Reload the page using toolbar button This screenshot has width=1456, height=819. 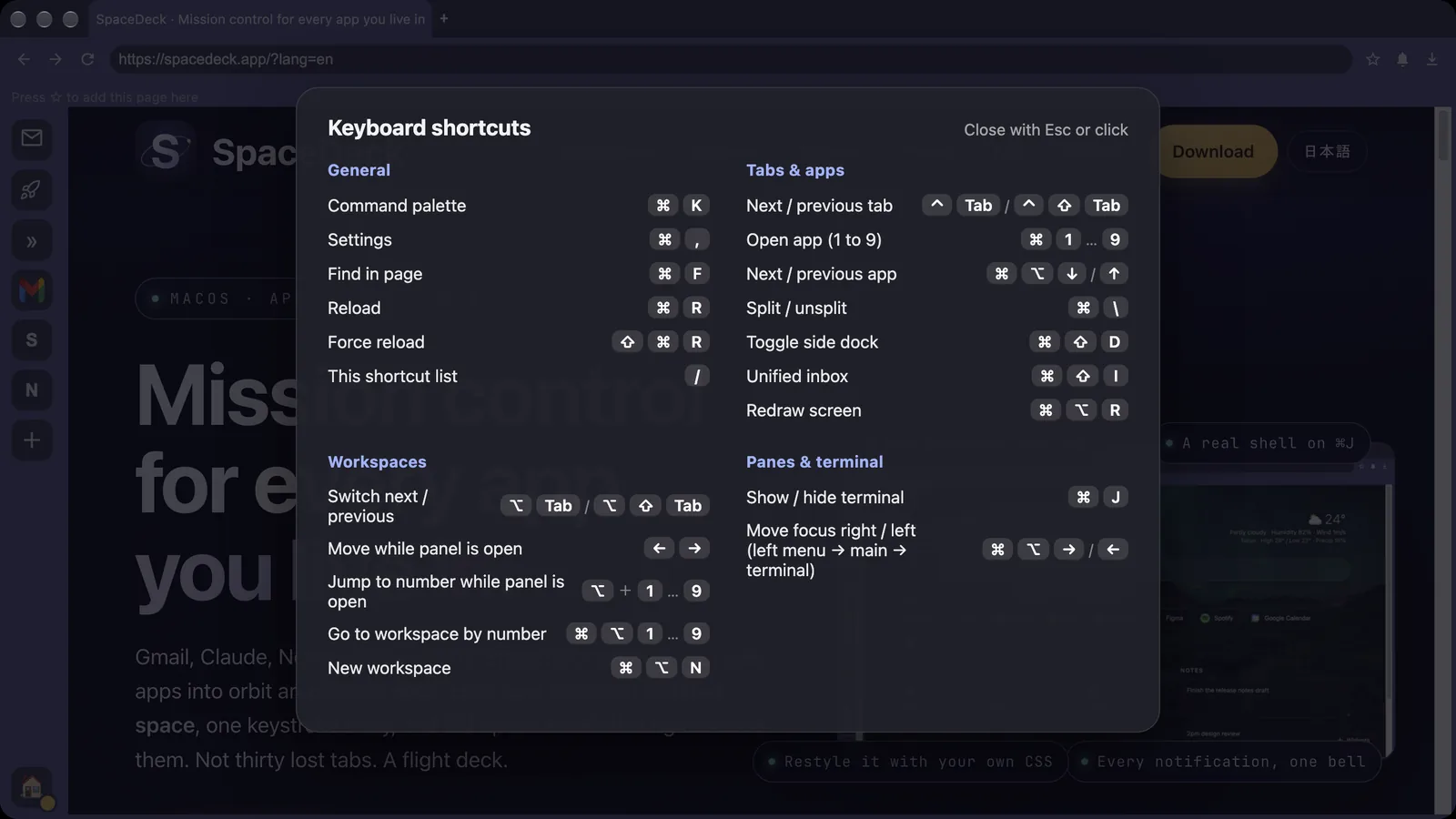coord(87,59)
